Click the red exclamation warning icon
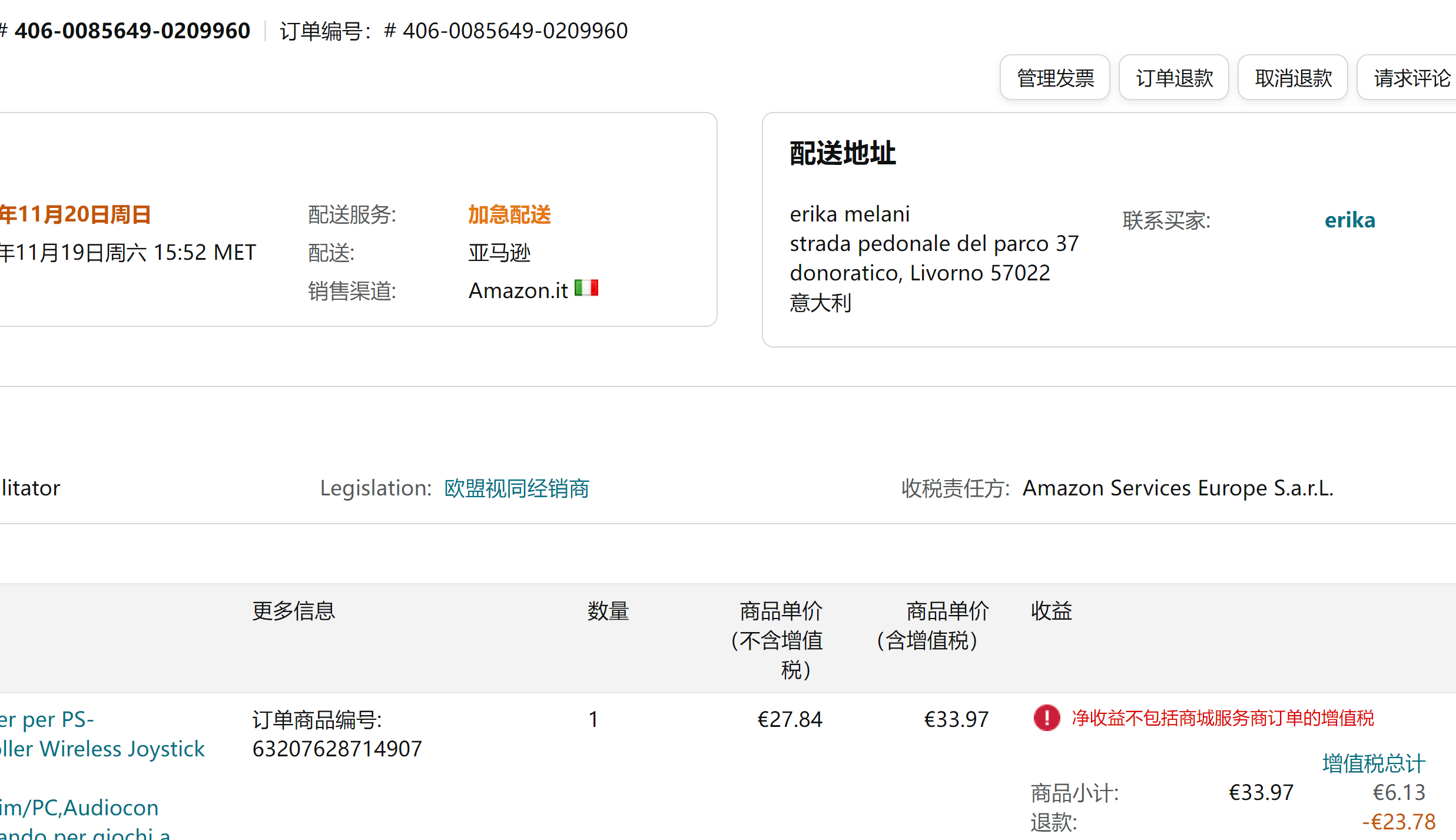The image size is (1456, 840). (x=1046, y=718)
